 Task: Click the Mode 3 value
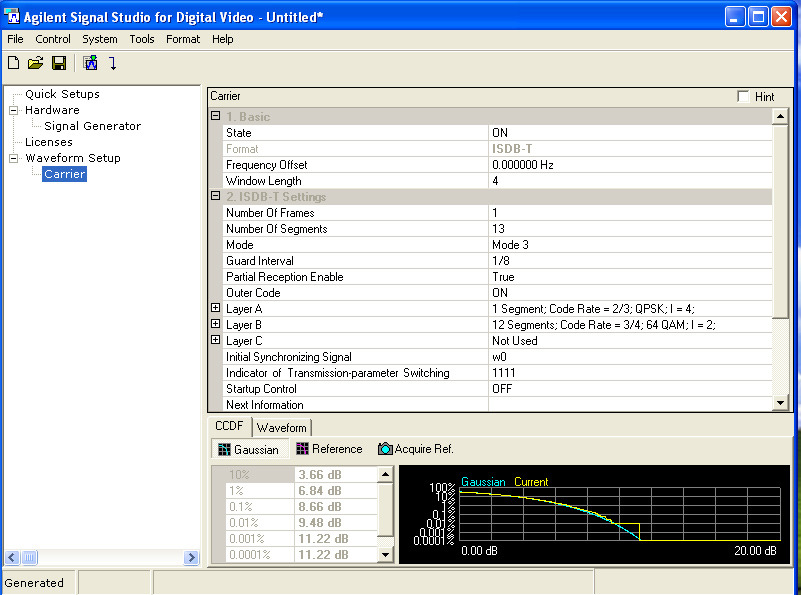point(630,245)
